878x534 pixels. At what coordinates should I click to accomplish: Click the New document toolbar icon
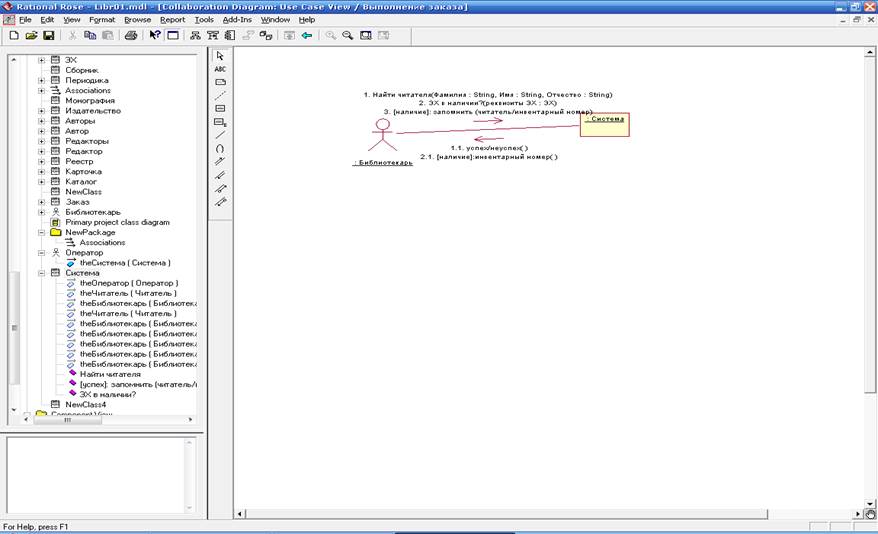tap(14, 35)
